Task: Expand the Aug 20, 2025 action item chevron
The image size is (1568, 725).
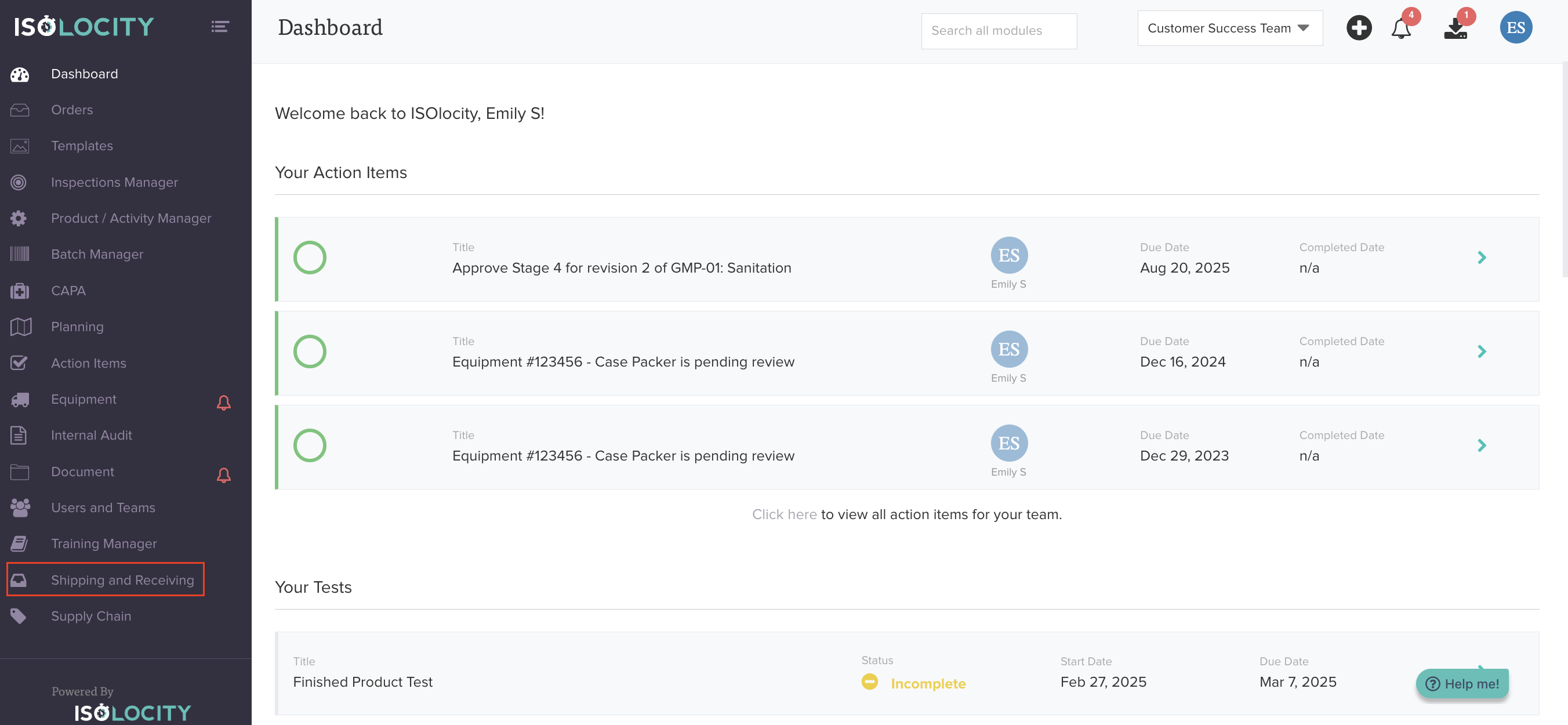Action: 1481,258
